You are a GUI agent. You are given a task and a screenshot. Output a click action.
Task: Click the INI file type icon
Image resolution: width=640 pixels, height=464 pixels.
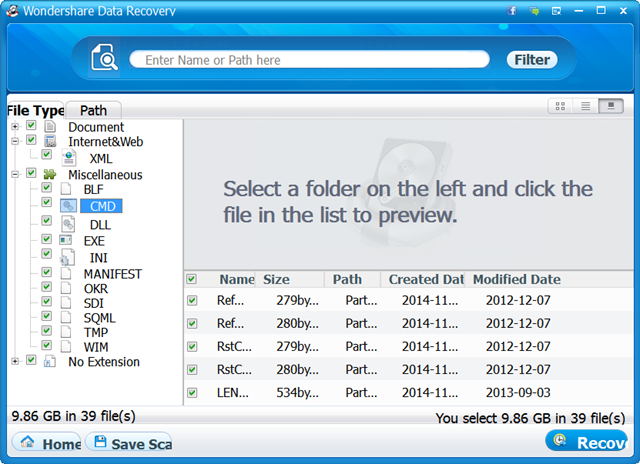coord(67,257)
